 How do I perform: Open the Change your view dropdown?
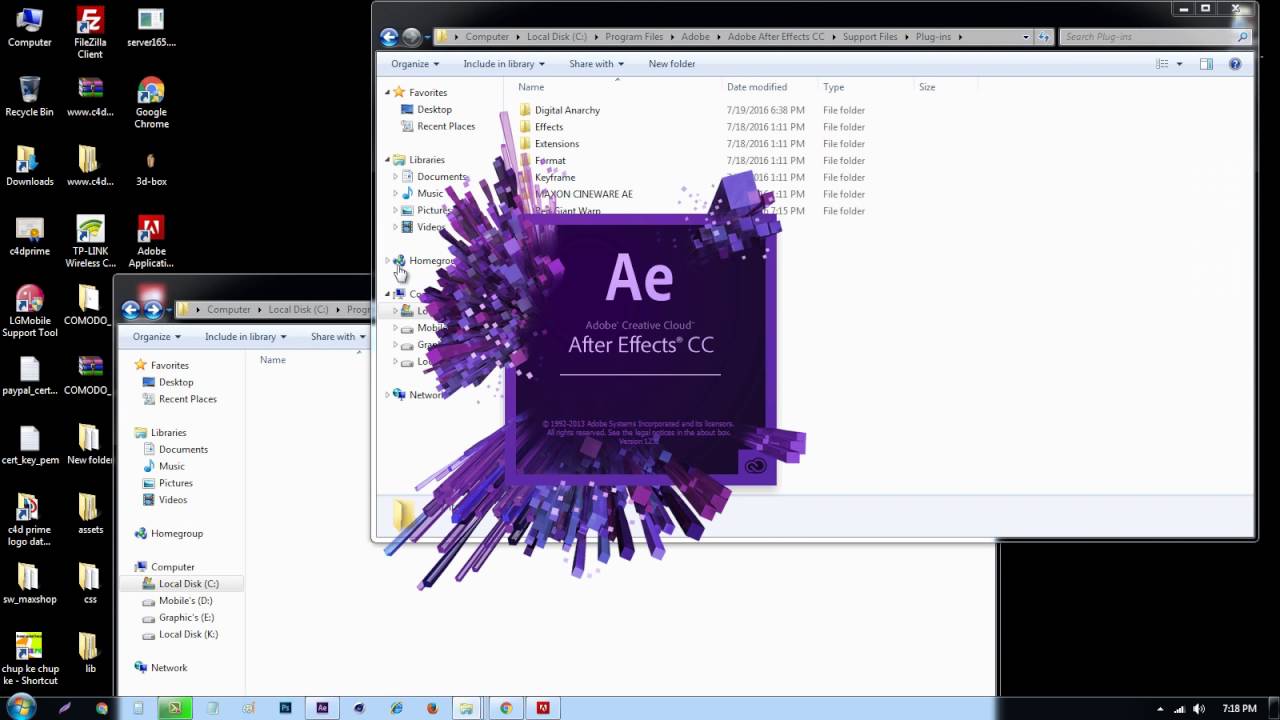pos(1180,64)
